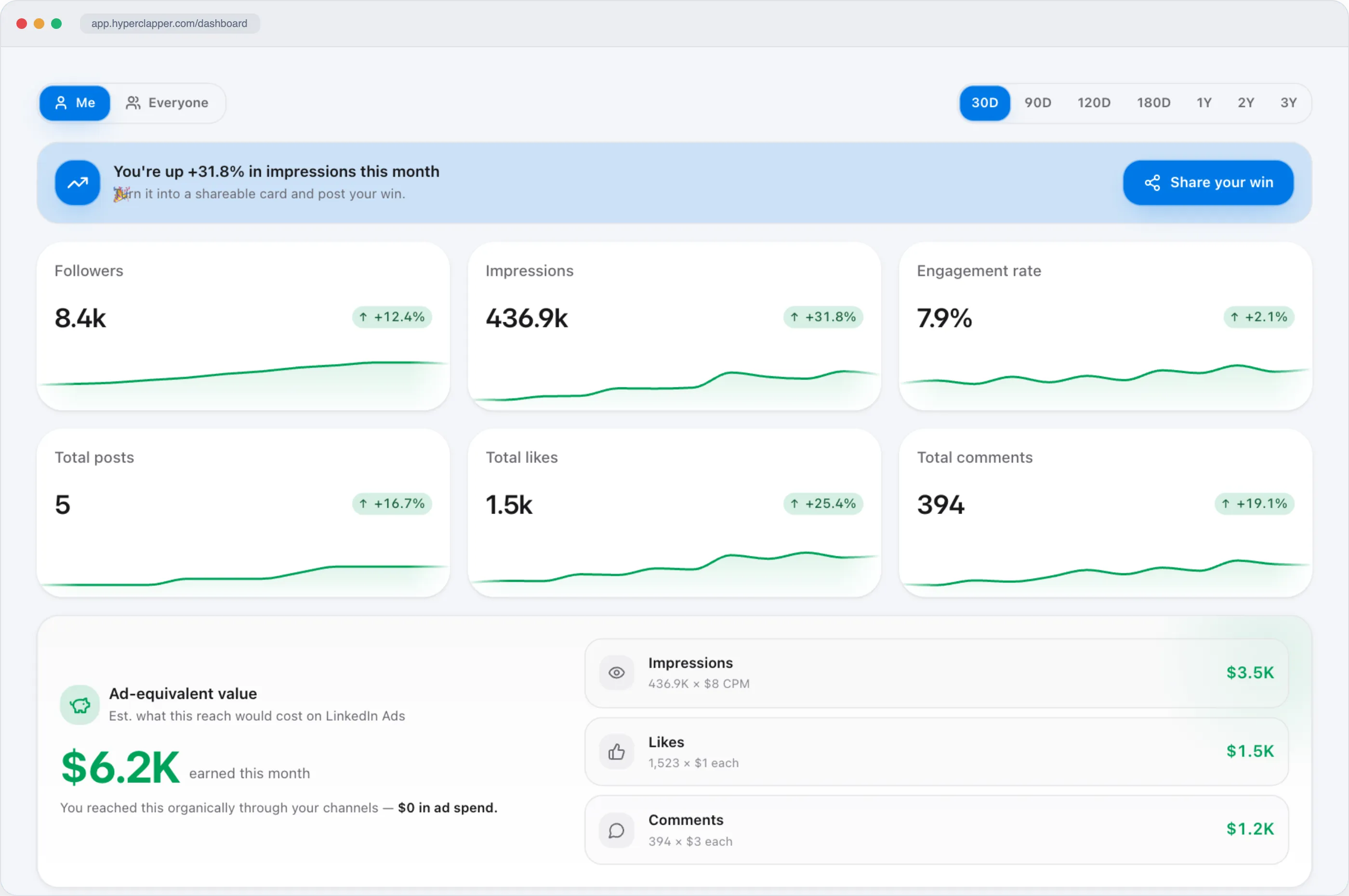This screenshot has width=1349, height=896.
Task: Select the 30D time range
Action: [984, 103]
